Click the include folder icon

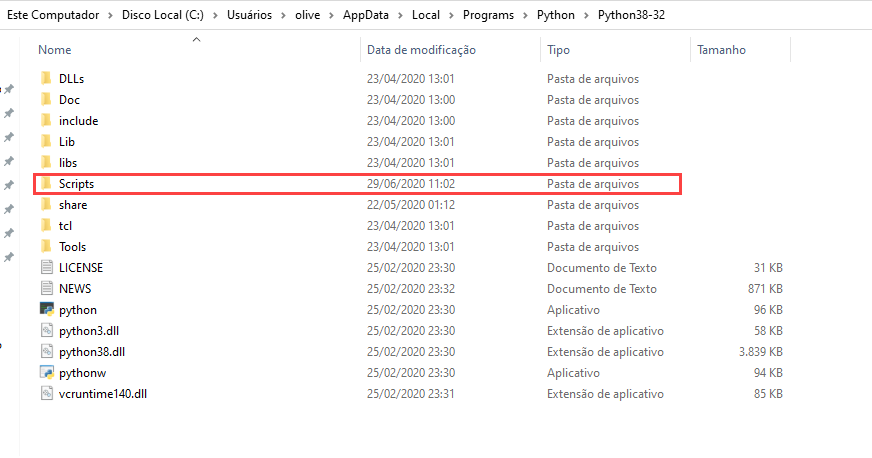47,121
